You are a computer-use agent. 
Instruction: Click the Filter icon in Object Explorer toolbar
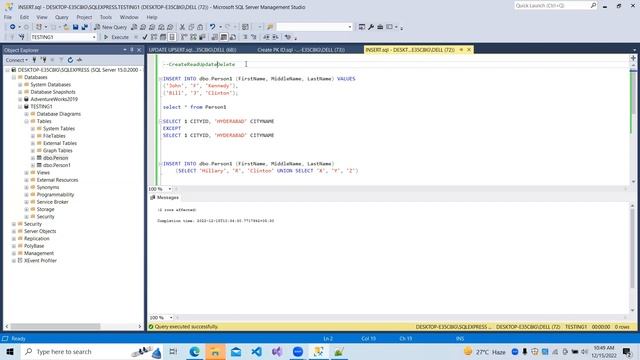61,60
